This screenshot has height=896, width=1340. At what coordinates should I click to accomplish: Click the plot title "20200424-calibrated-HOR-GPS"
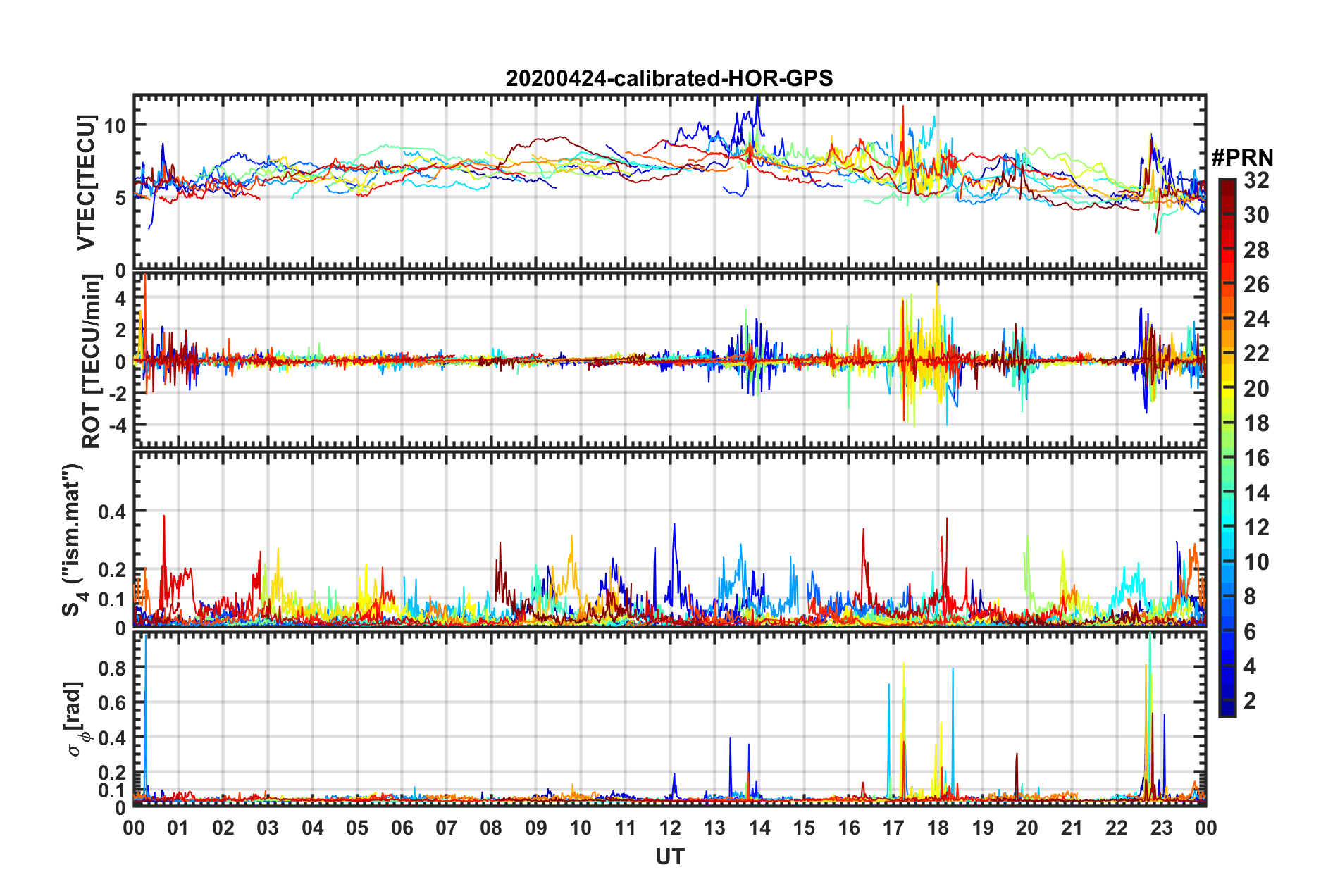669,78
